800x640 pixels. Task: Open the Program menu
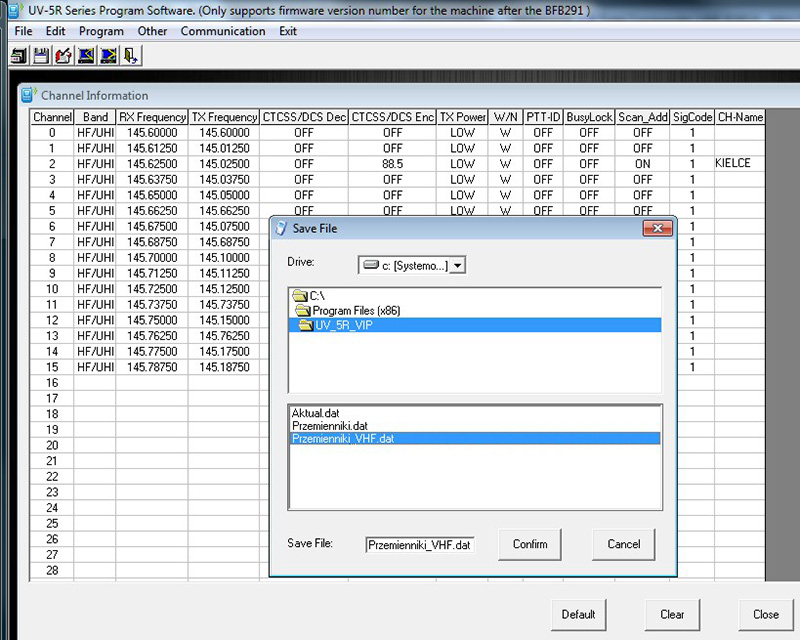pos(101,31)
